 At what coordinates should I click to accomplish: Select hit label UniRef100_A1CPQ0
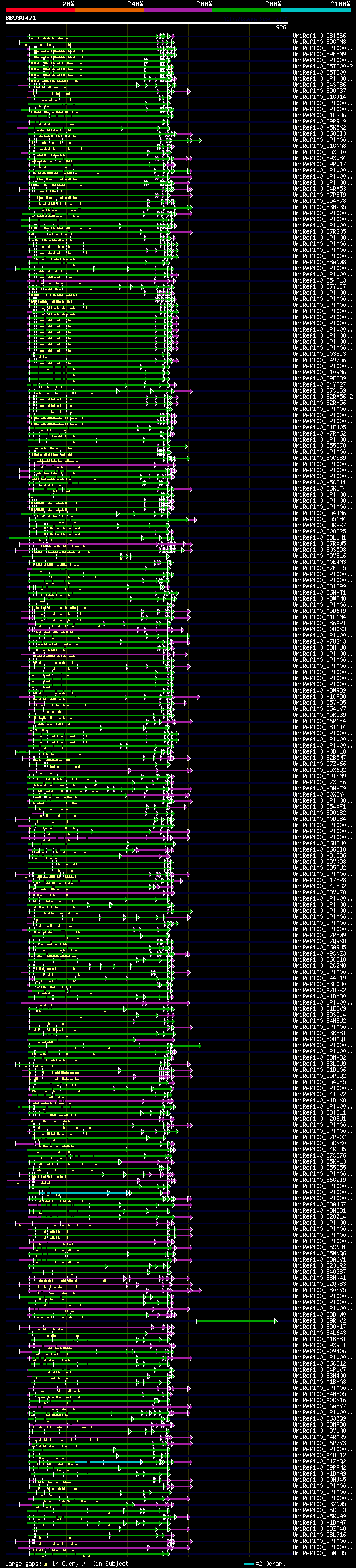click(319, 697)
